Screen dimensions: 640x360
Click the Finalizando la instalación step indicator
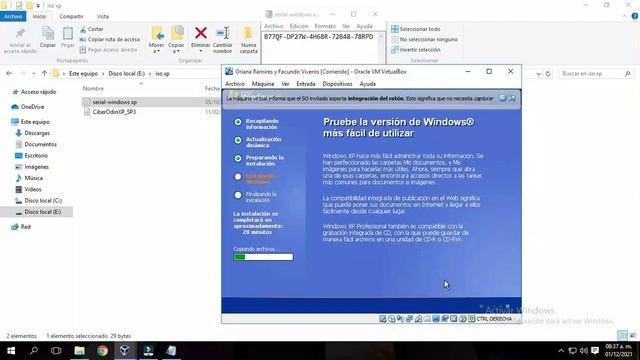[238, 195]
